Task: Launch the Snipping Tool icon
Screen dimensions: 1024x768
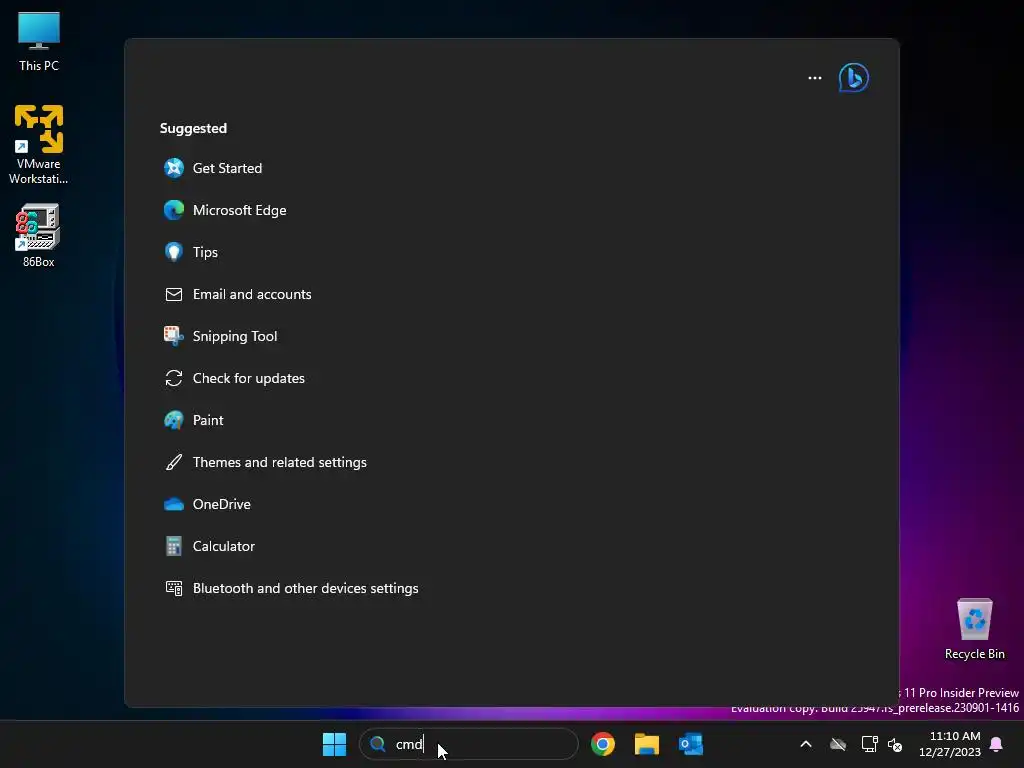Action: (x=174, y=336)
